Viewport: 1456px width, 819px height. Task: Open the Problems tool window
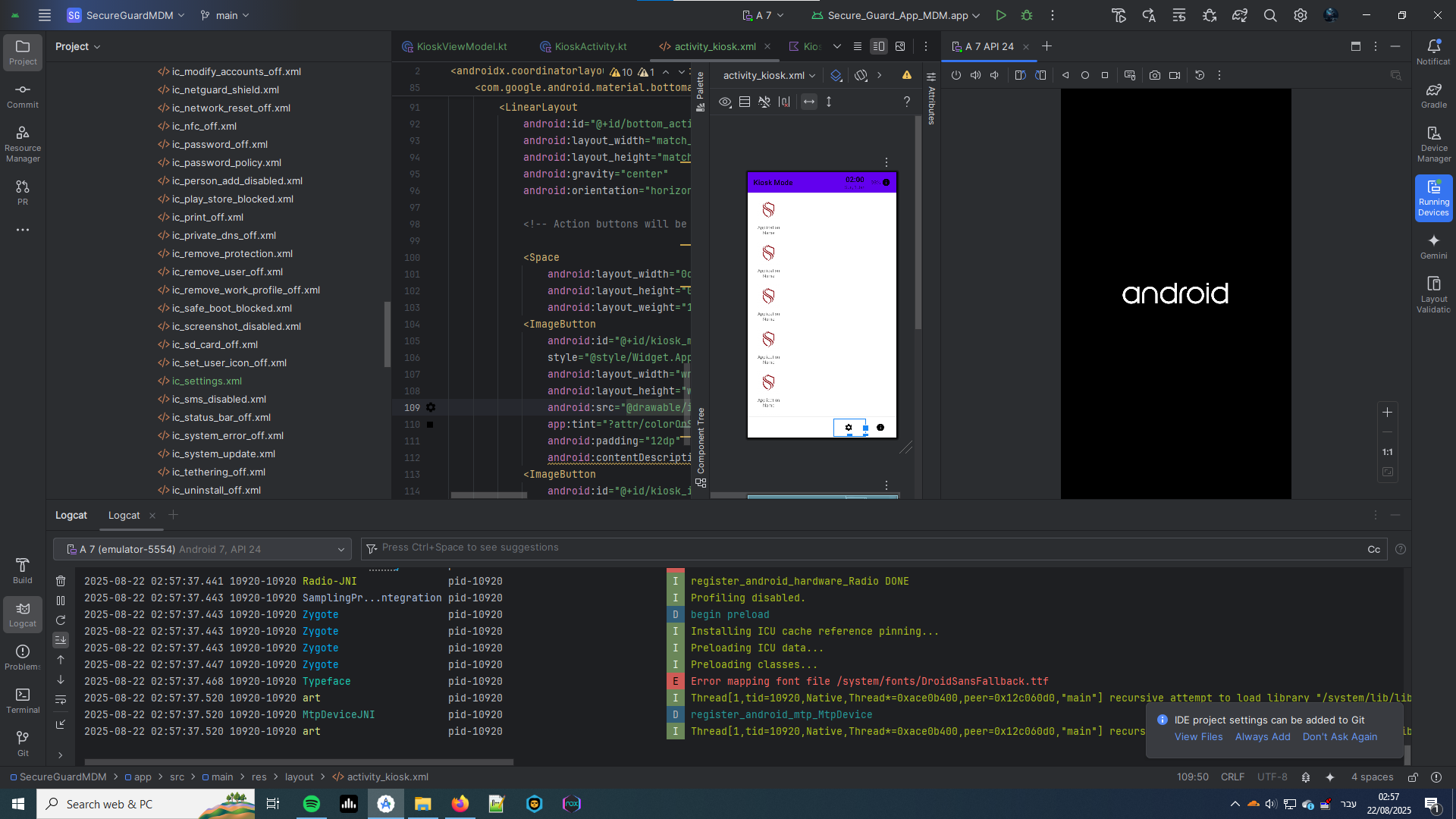(23, 657)
